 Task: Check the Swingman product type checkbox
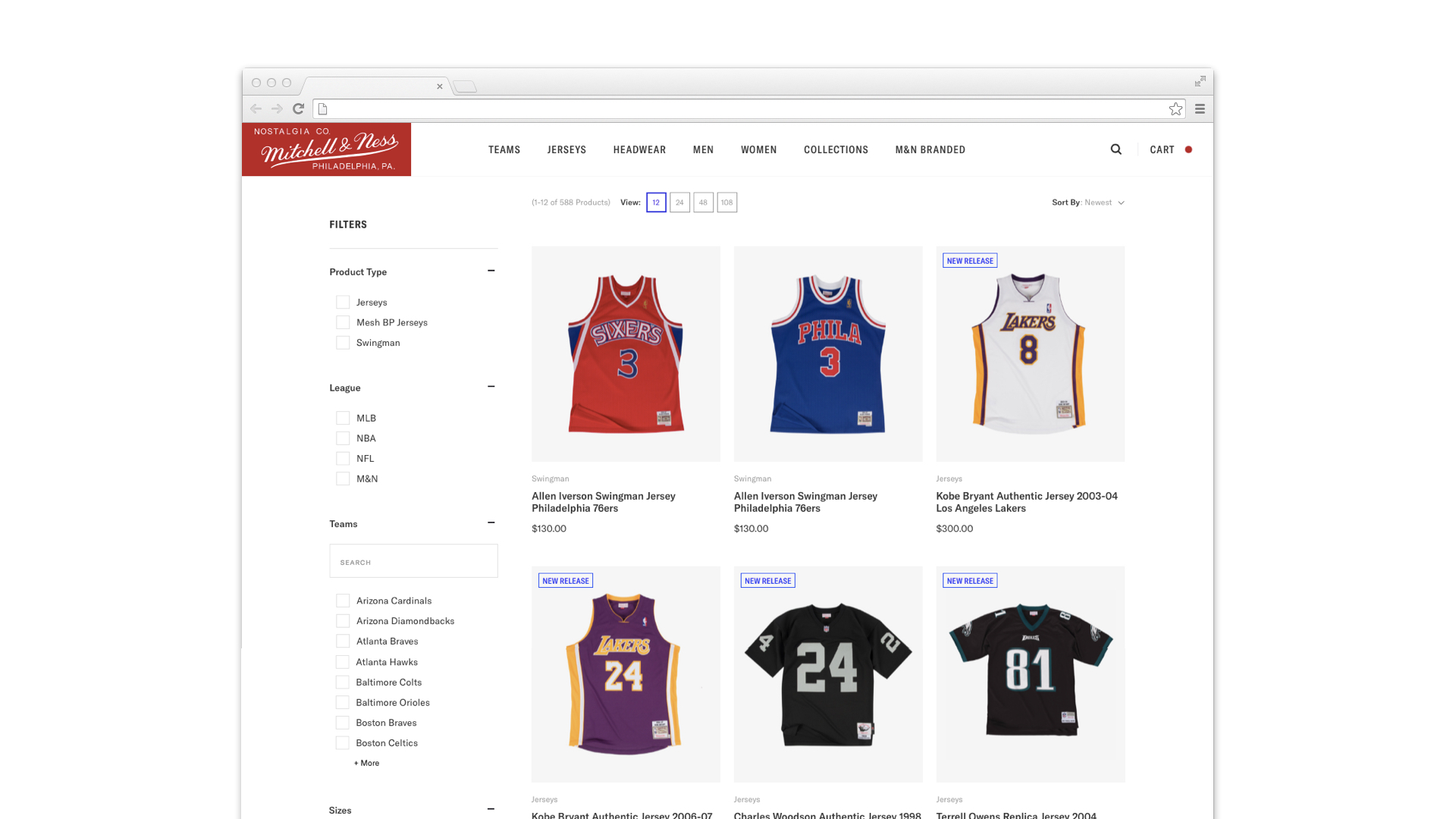click(343, 343)
